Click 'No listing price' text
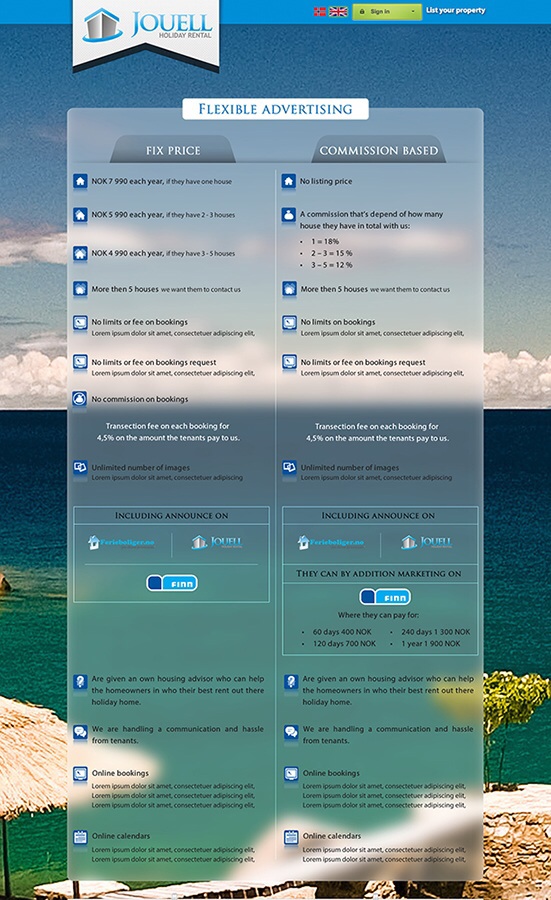Screen dimensions: 551x900 (326, 181)
